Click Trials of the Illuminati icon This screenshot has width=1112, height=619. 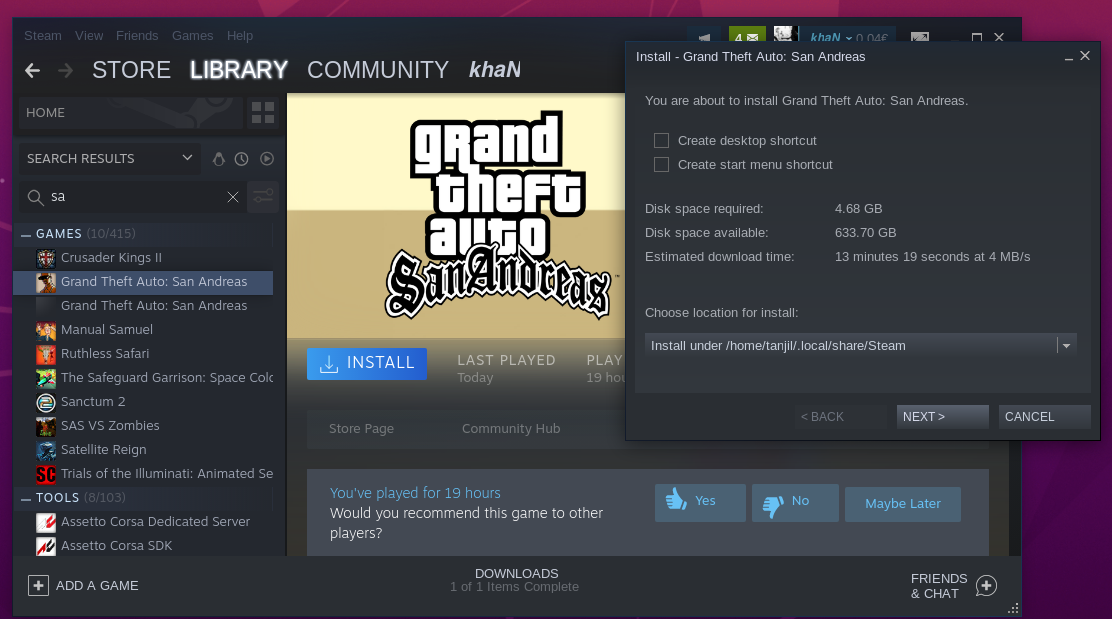click(46, 474)
